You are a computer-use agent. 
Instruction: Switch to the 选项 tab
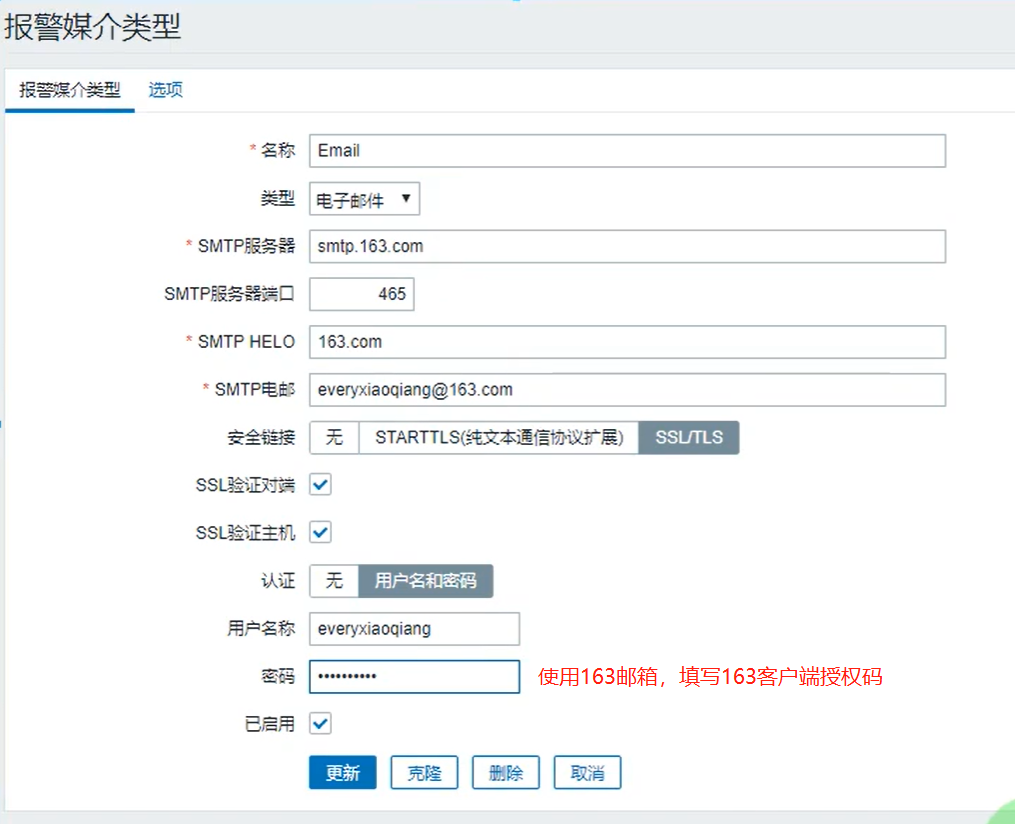coord(165,89)
